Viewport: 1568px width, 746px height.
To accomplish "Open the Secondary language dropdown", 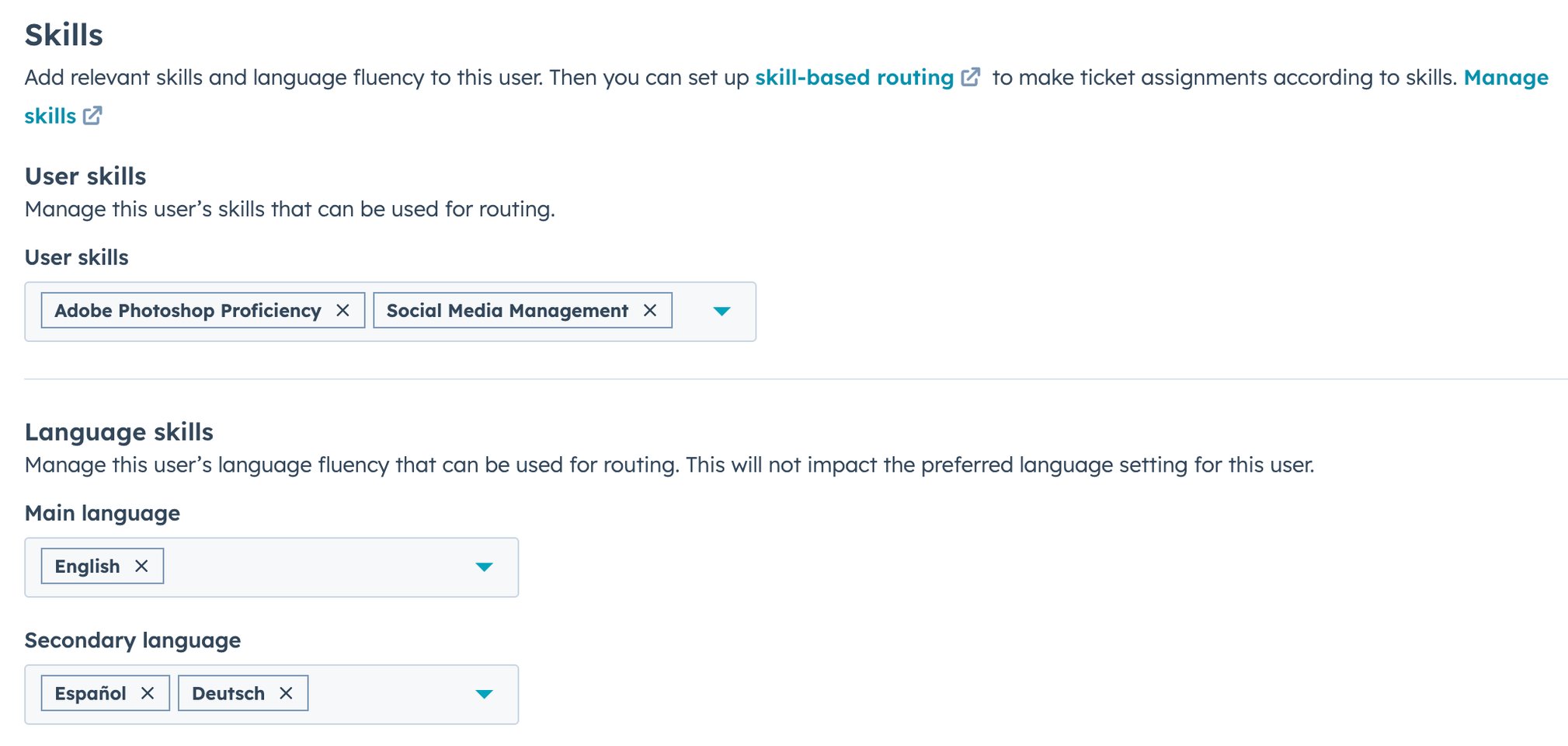I will (485, 692).
